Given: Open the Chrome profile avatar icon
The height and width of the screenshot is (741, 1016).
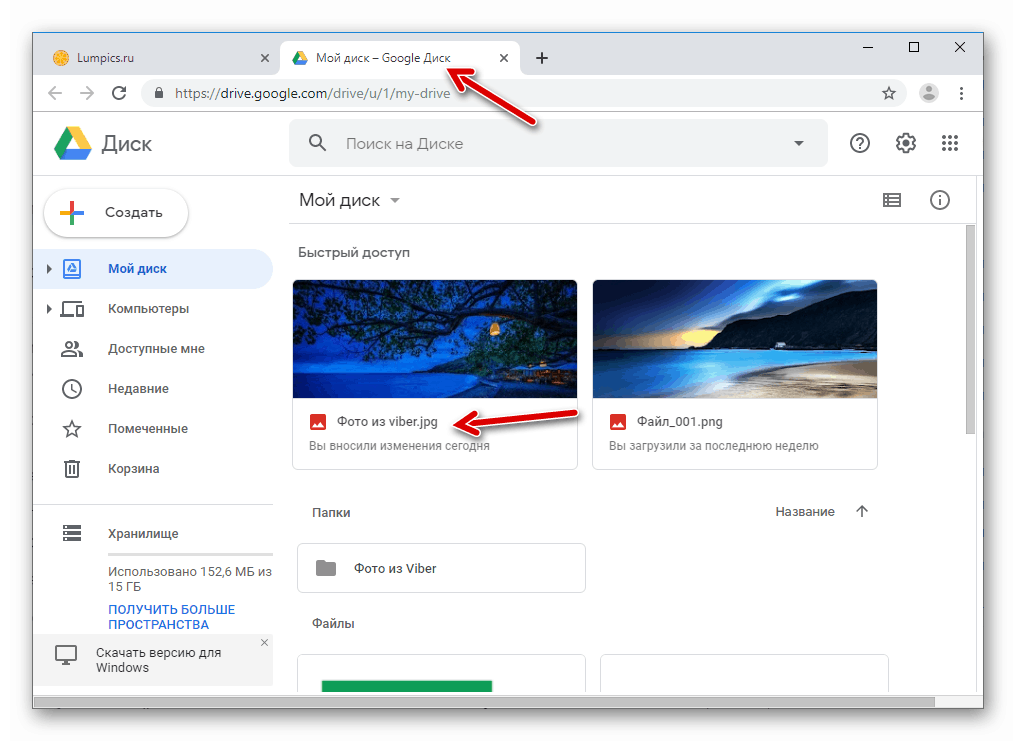Looking at the screenshot, I should [929, 93].
